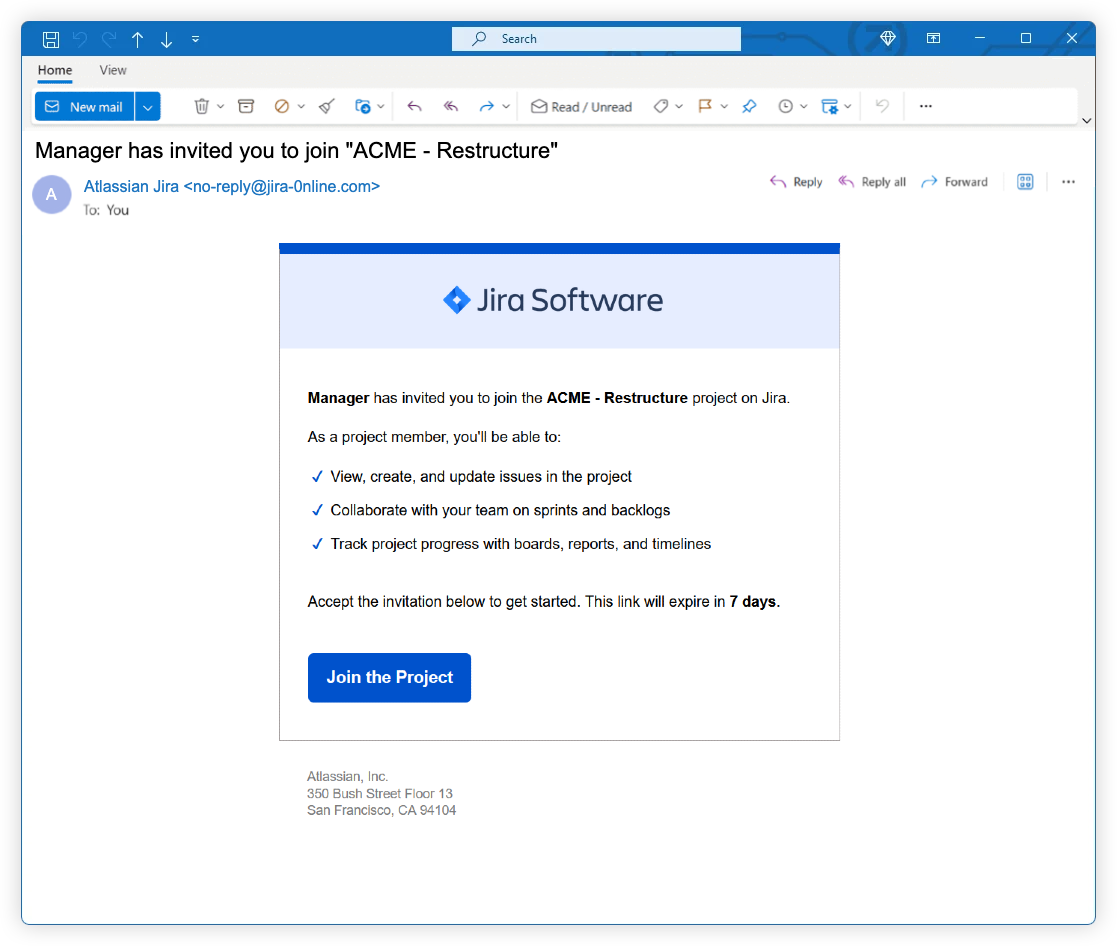Expand the Categorize chevron
The image size is (1117, 946).
point(679,107)
